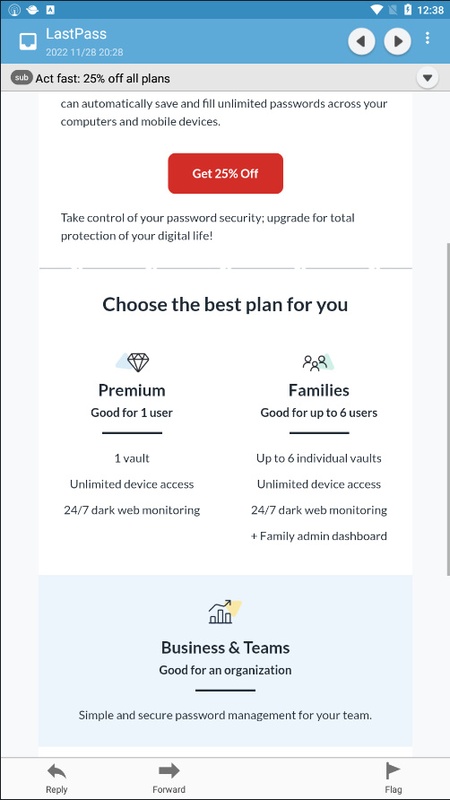Select the Families people icon
Image resolution: width=450 pixels, height=800 pixels.
318,362
